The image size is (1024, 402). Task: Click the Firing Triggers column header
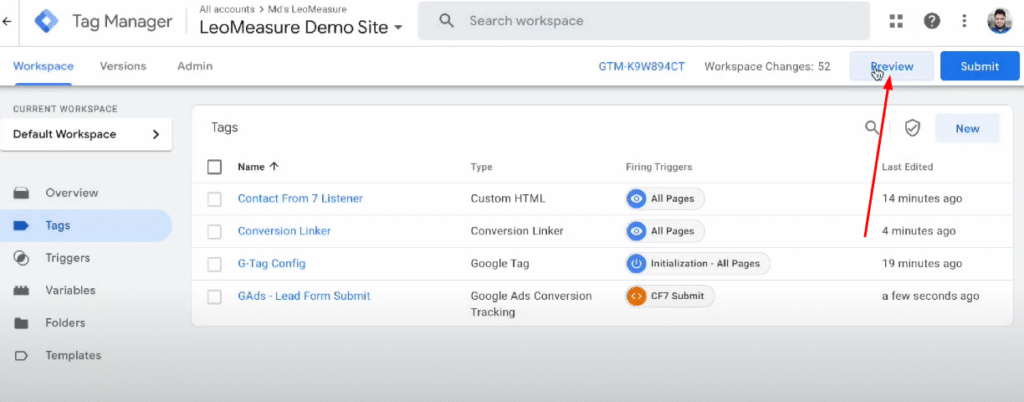tap(659, 167)
